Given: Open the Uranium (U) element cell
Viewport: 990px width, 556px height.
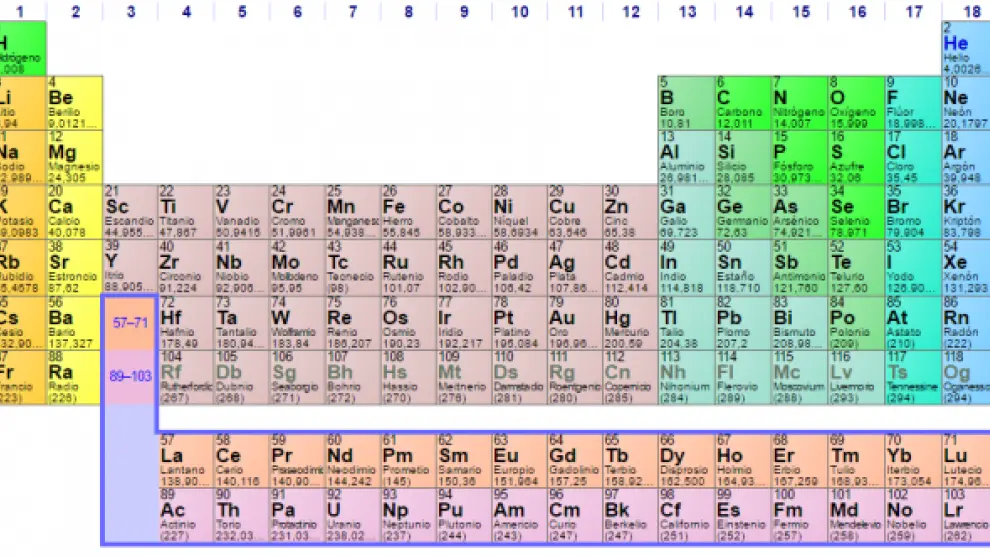Looking at the screenshot, I should 350,515.
